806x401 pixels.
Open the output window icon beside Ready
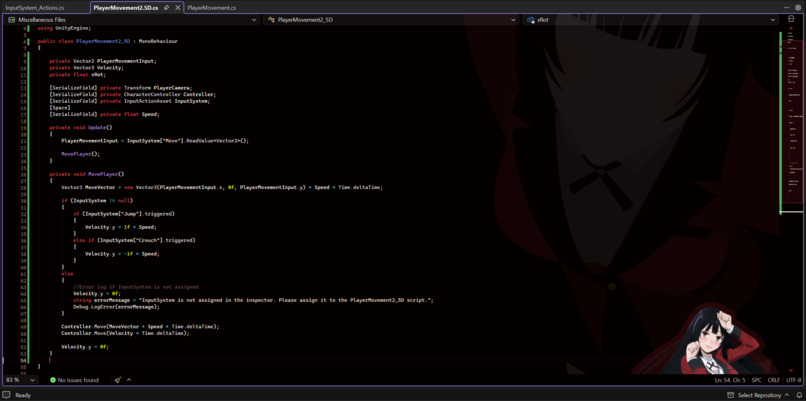(7, 395)
